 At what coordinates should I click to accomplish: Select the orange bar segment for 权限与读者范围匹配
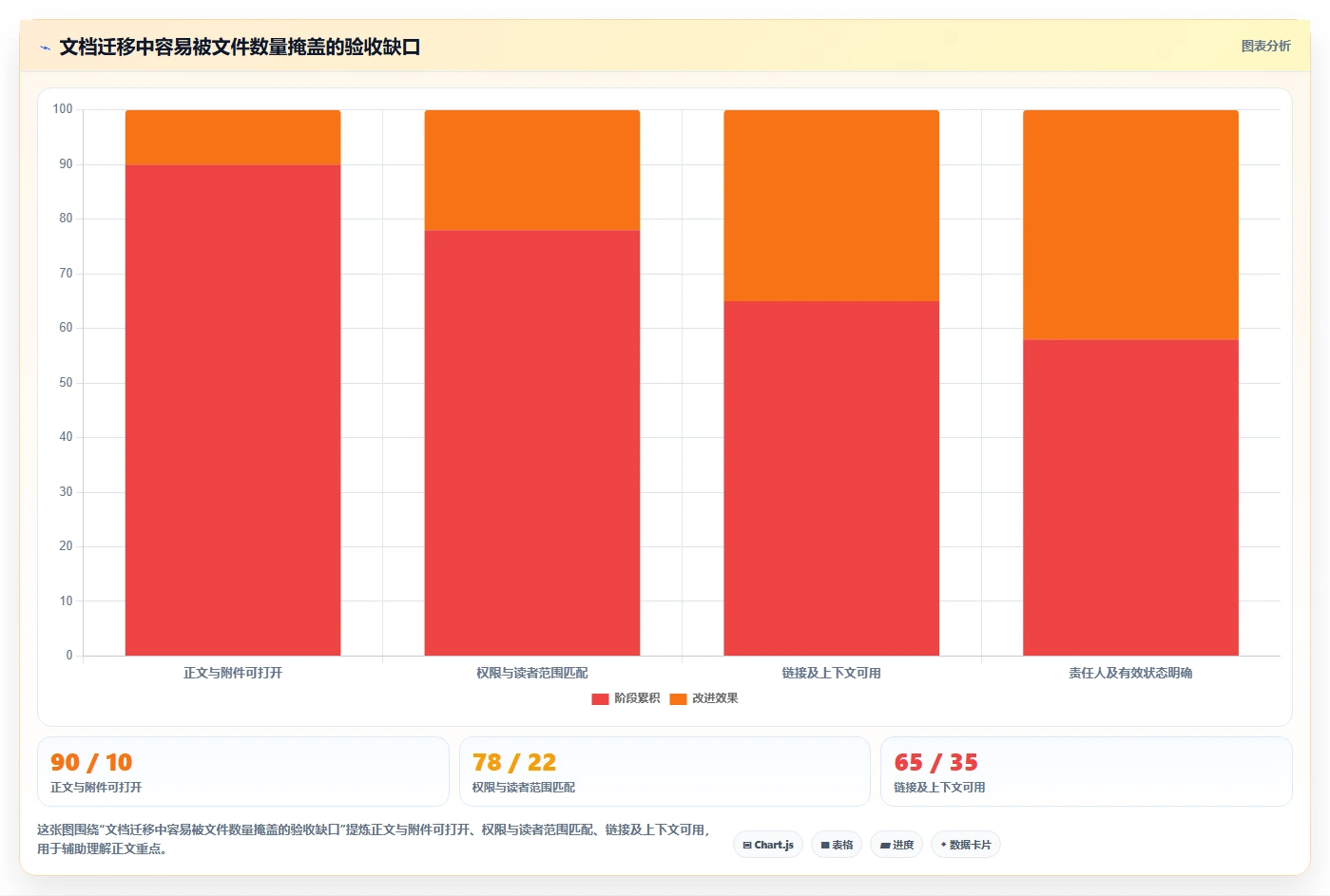[x=532, y=170]
